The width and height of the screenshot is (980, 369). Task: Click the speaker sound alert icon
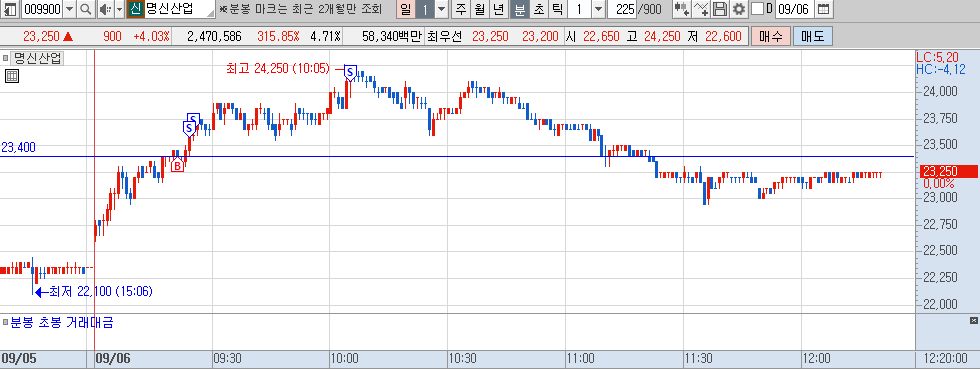coord(104,9)
